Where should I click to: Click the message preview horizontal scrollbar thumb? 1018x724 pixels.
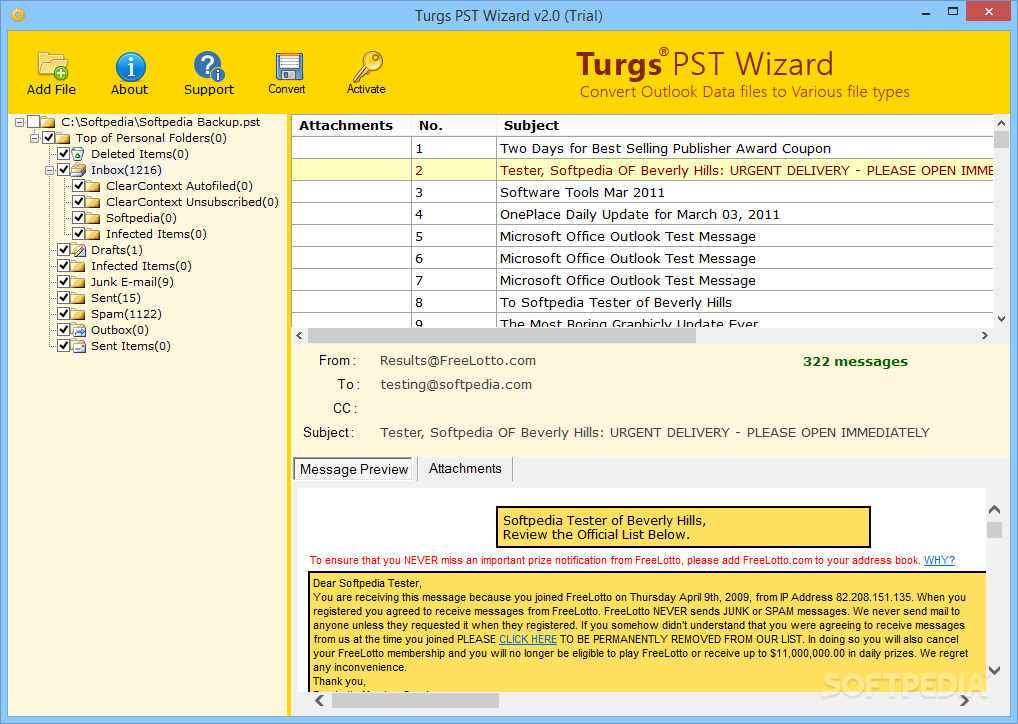tap(416, 701)
